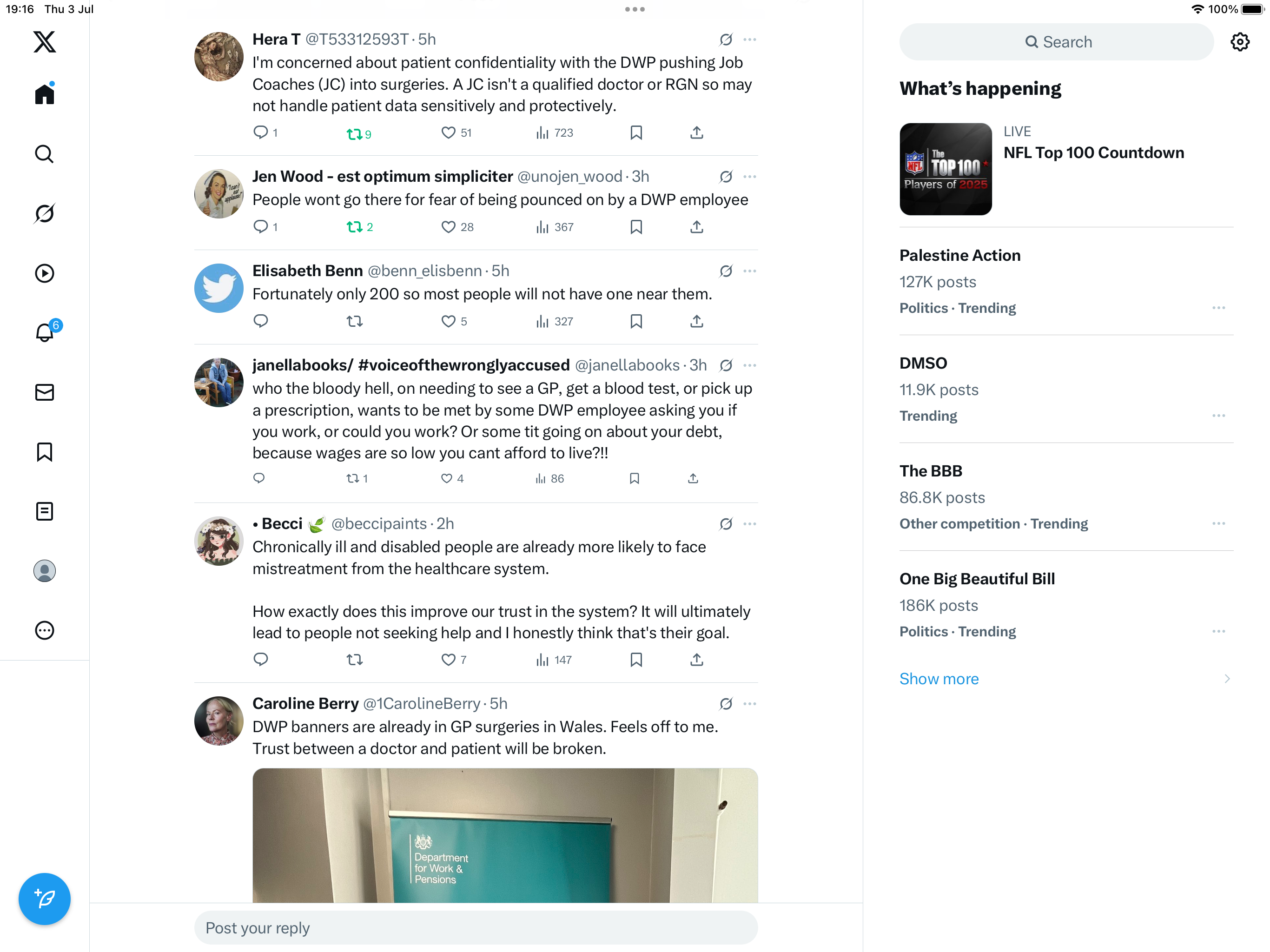Expand Show more trends chevron
The width and height of the screenshot is (1270, 952).
tap(1227, 679)
